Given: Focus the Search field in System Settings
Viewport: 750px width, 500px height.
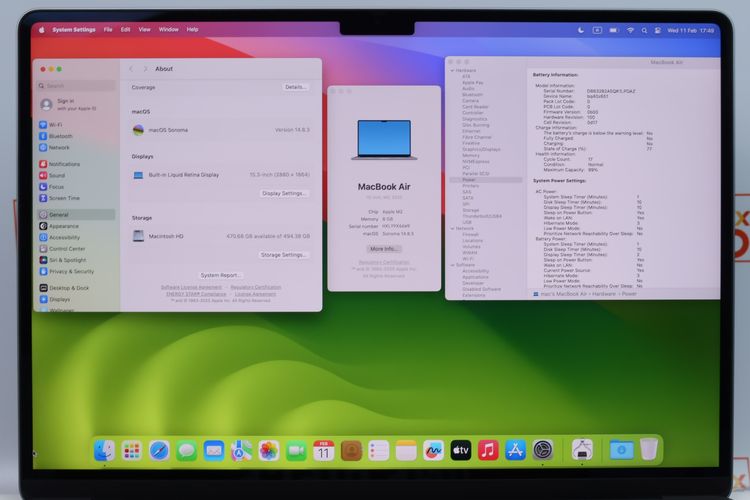Looking at the screenshot, I should click(x=77, y=86).
